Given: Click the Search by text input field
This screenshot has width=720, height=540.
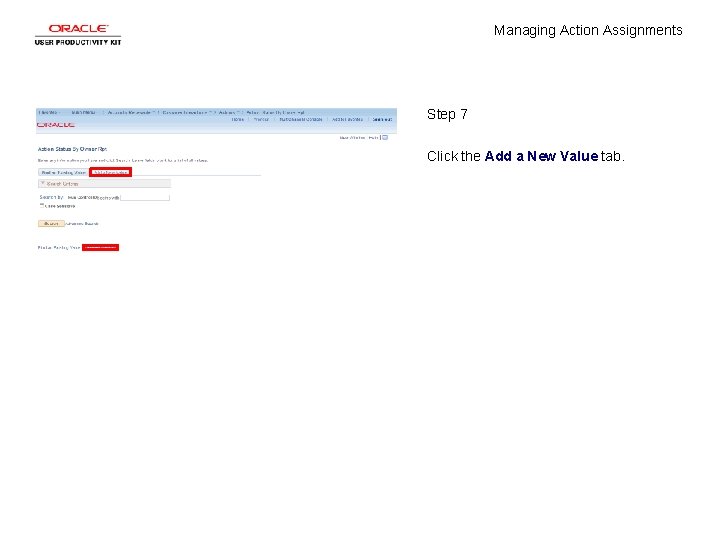Looking at the screenshot, I should tap(145, 197).
